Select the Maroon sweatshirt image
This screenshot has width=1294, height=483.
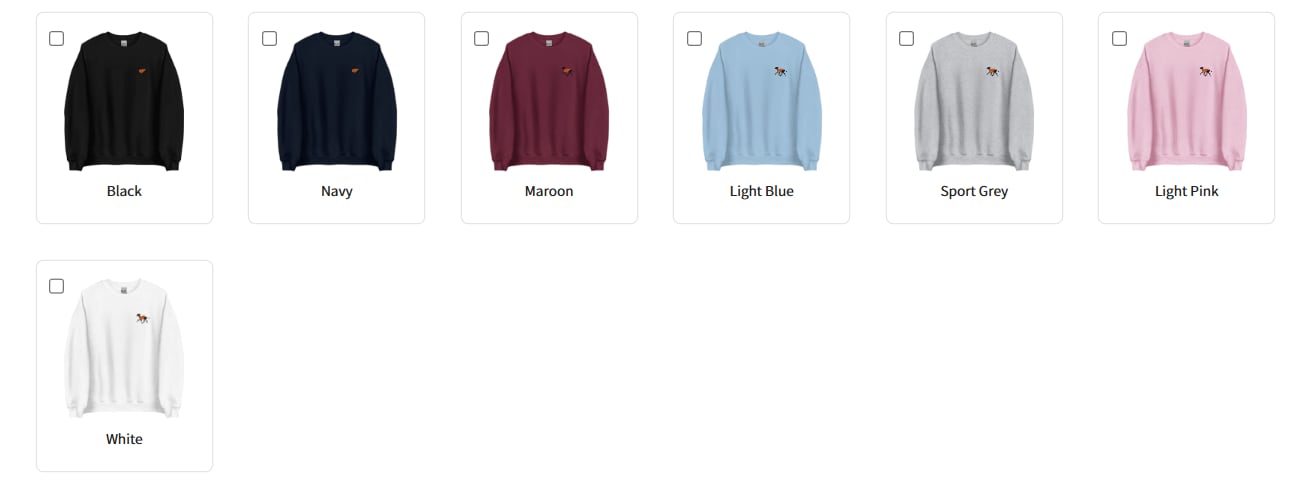[549, 100]
